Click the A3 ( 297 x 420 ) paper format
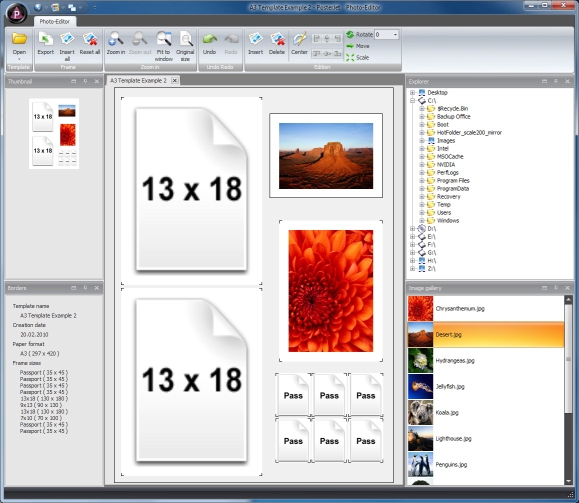Screen dimensions: 579x503 [40, 354]
